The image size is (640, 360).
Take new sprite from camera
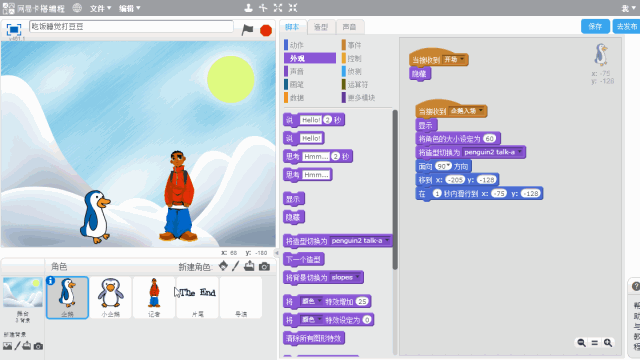click(264, 267)
